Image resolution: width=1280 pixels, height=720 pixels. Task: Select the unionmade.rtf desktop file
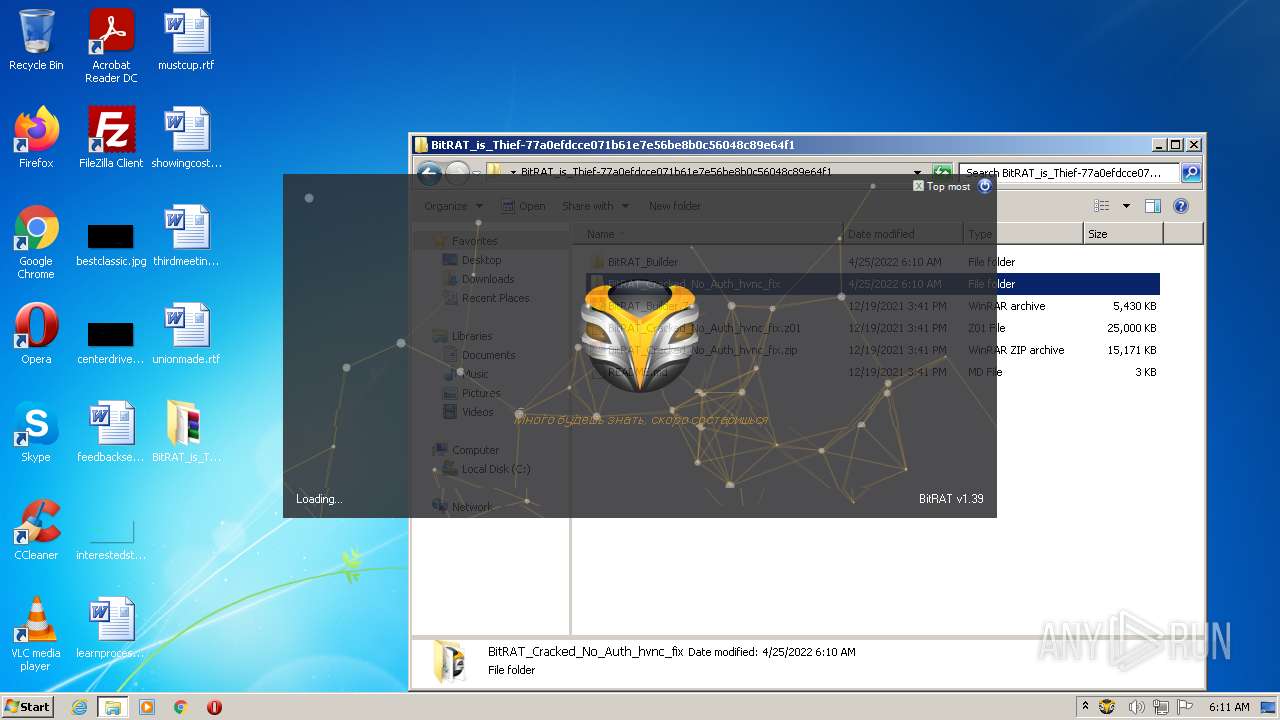click(x=186, y=334)
